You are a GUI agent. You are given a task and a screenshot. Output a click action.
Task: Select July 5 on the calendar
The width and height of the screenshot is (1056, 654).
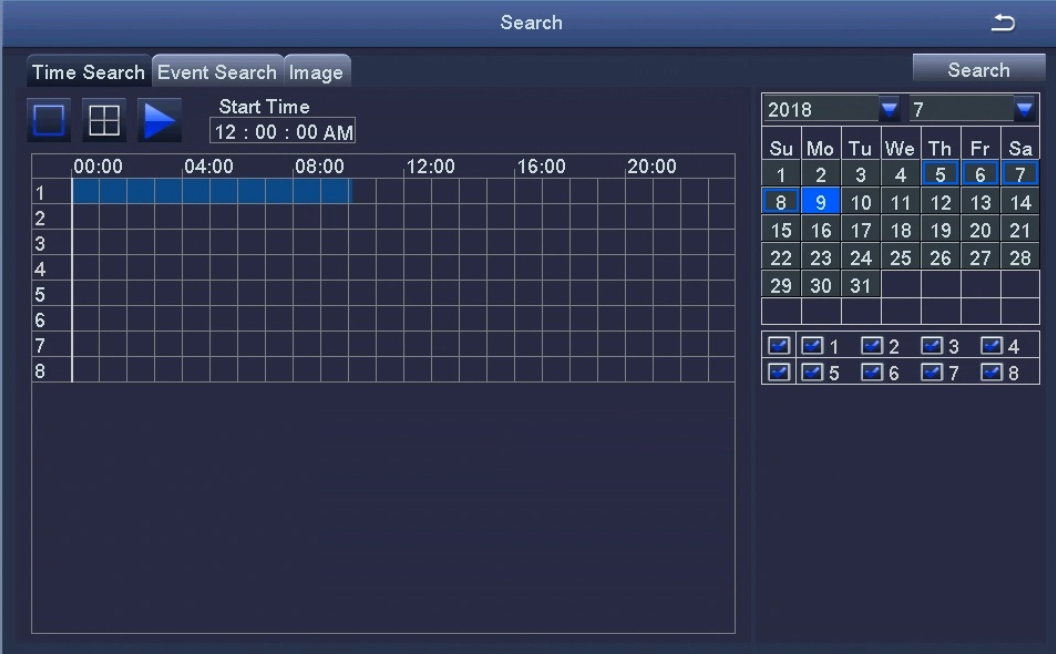(940, 174)
